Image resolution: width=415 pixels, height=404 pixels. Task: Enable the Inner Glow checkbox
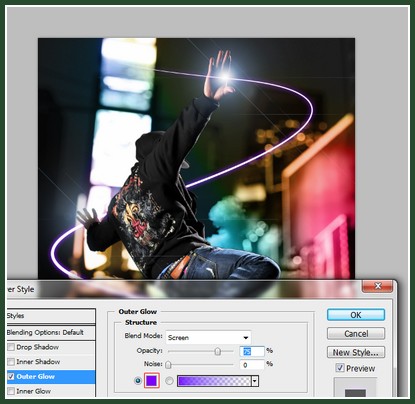point(11,391)
